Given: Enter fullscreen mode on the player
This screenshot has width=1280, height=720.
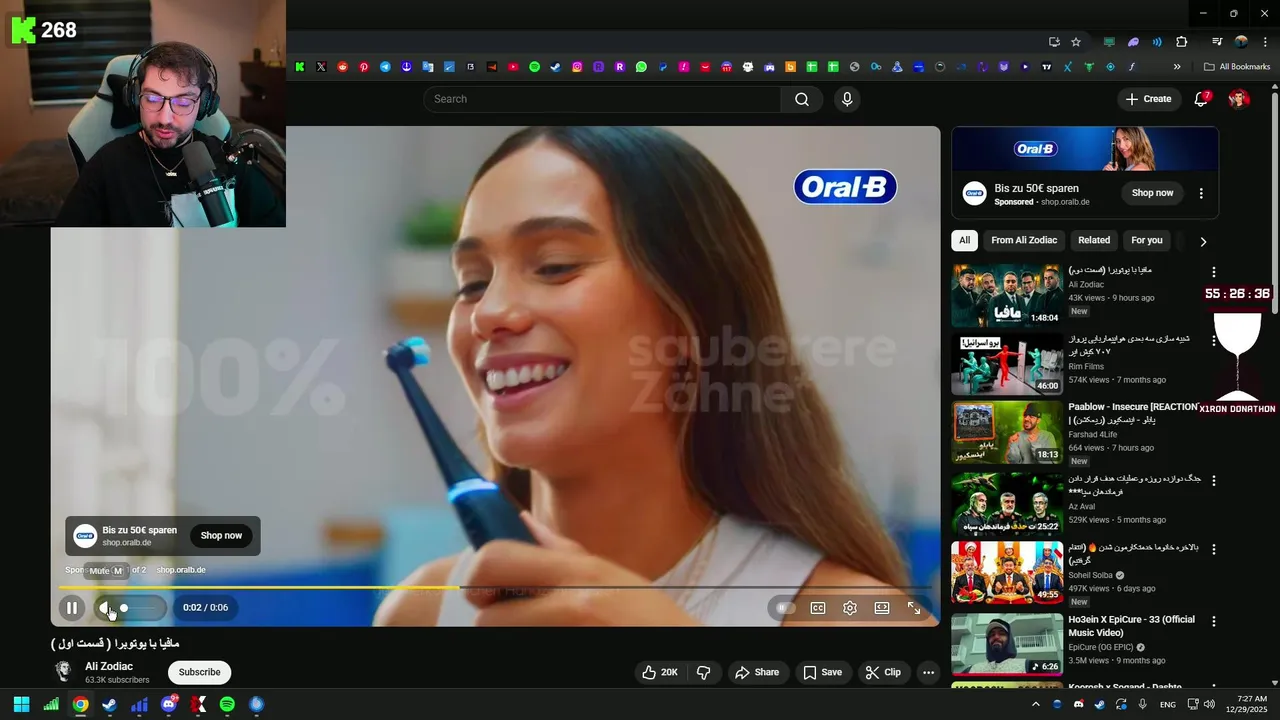Looking at the screenshot, I should click(914, 607).
